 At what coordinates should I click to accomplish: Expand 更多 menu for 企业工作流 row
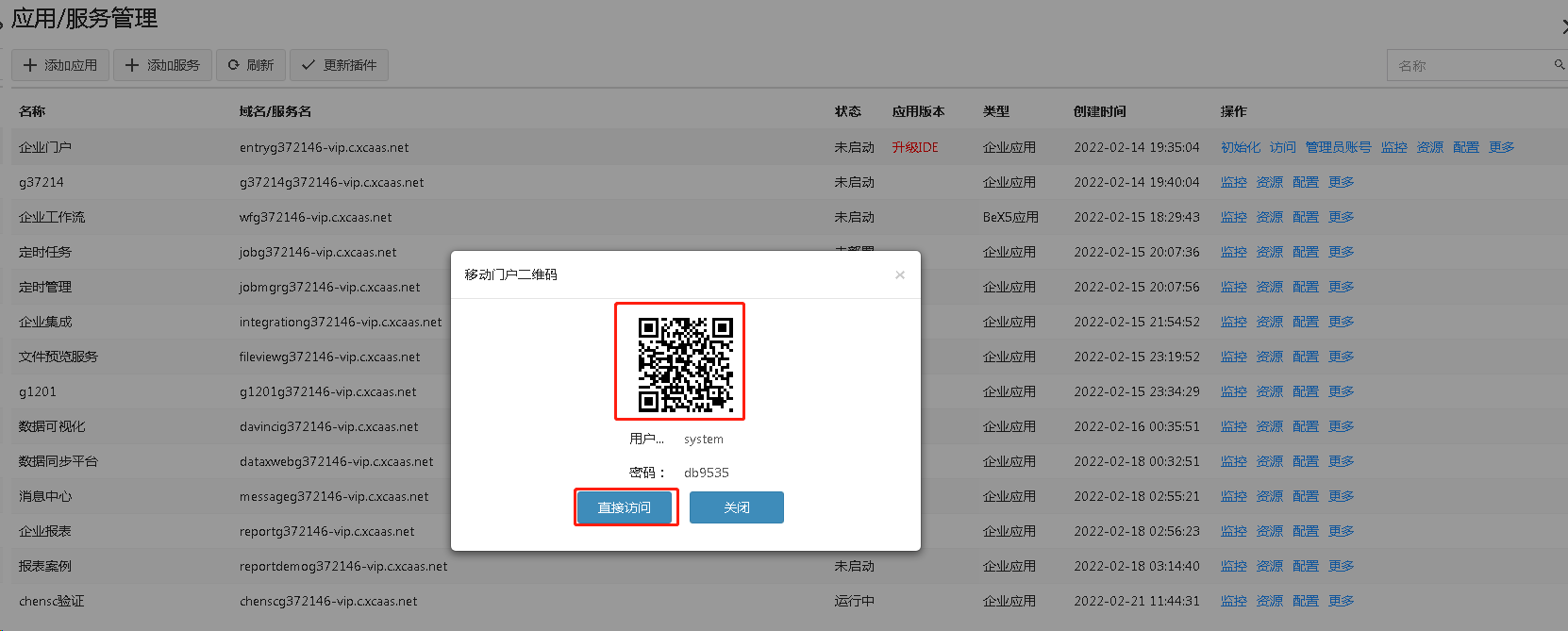coord(1342,217)
